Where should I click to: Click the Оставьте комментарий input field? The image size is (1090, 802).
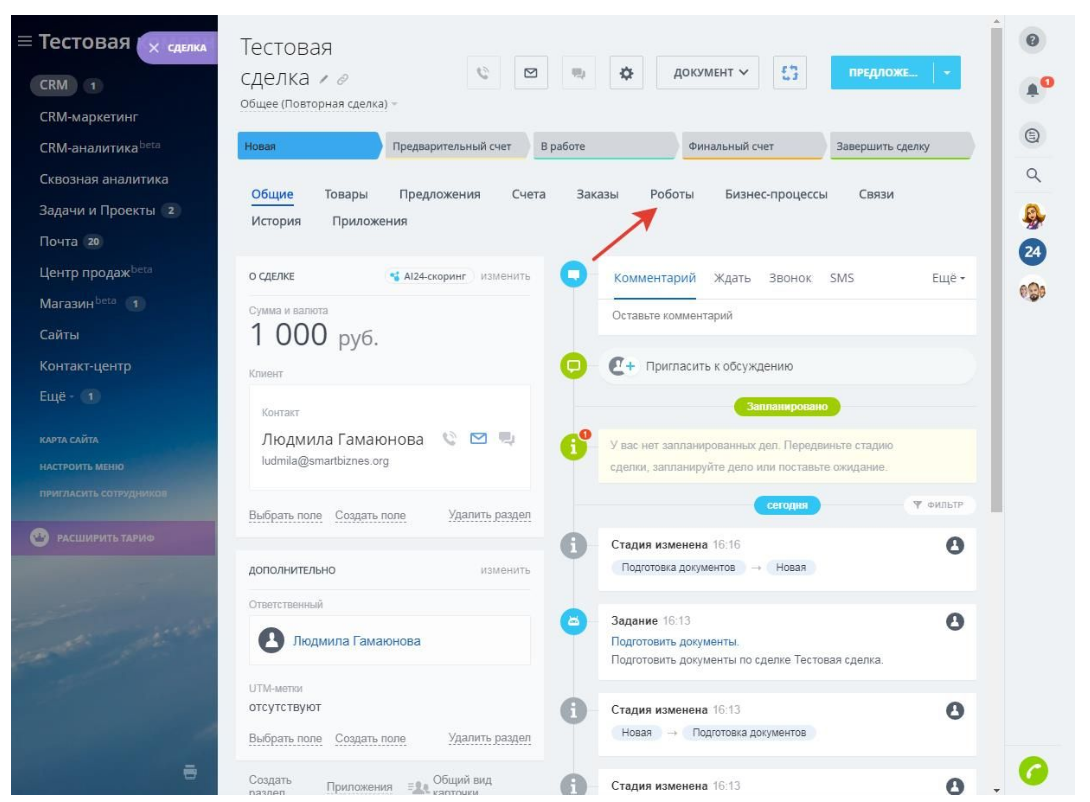[787, 316]
